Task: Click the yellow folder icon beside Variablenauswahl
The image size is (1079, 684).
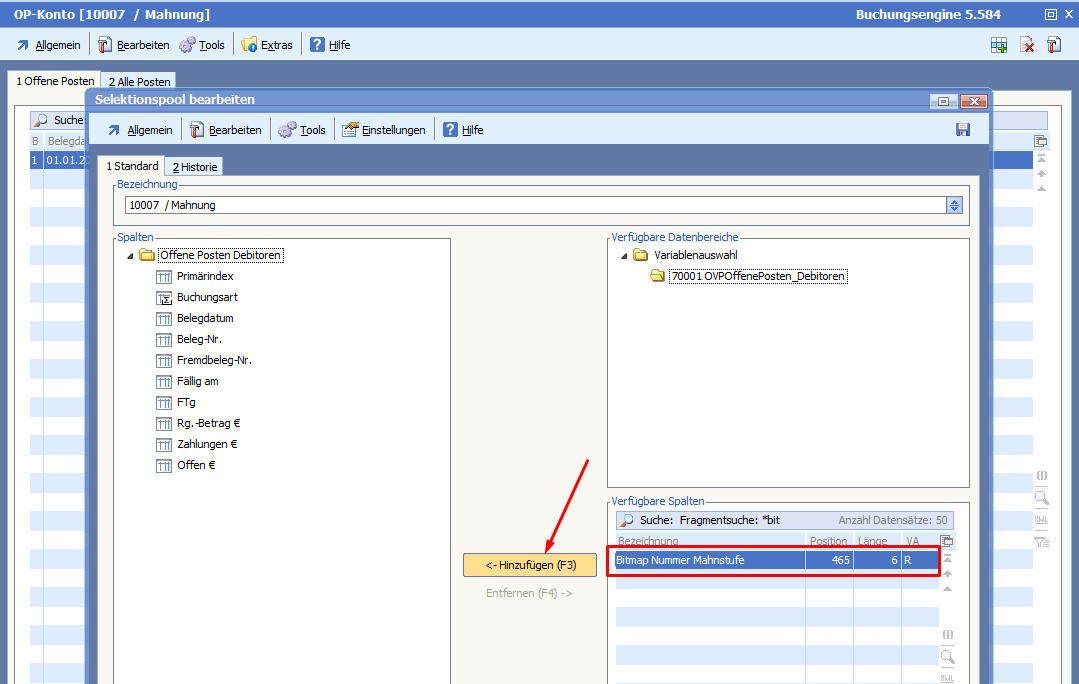Action: (x=641, y=256)
